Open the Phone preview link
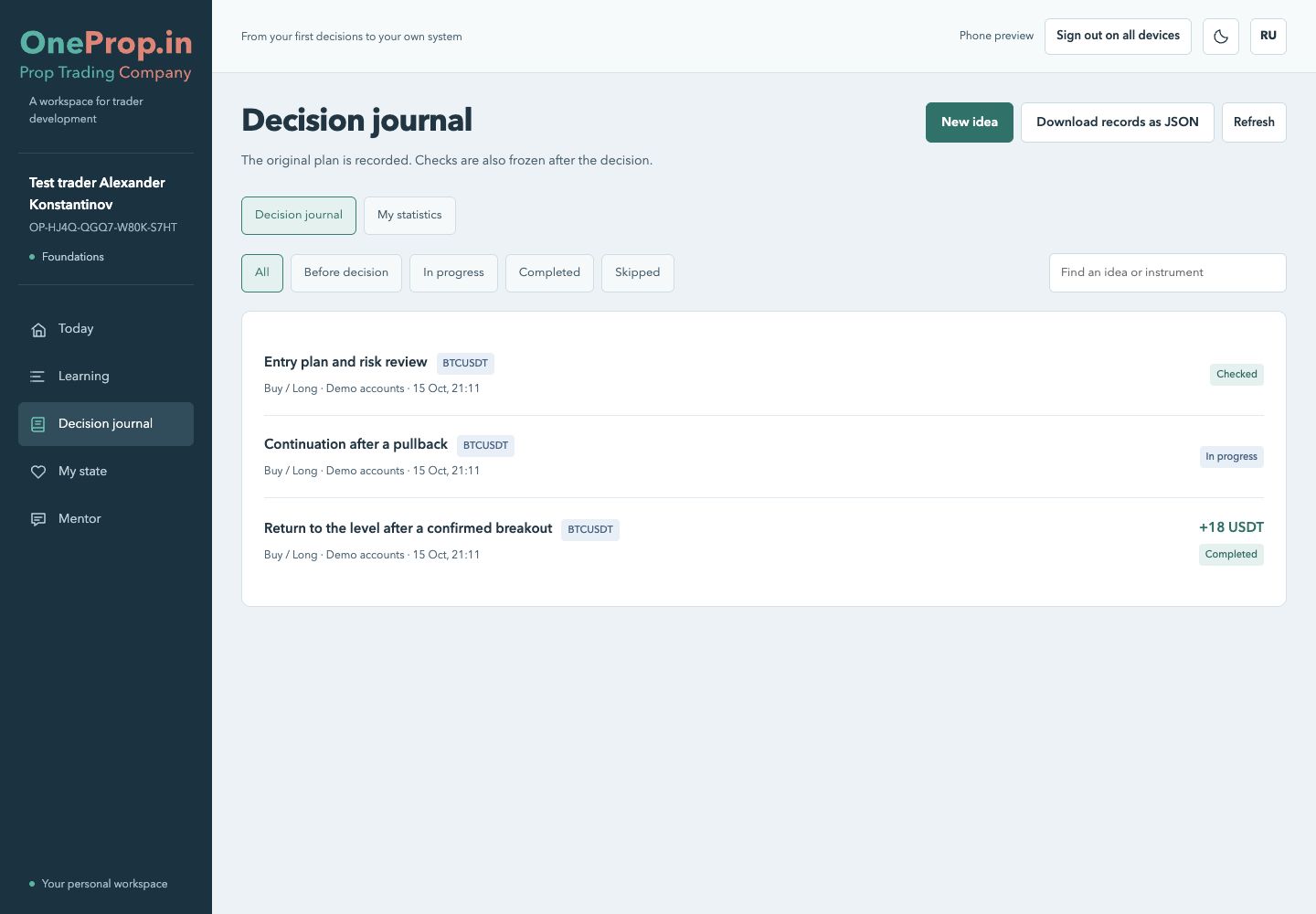Image resolution: width=1316 pixels, height=914 pixels. [996, 37]
